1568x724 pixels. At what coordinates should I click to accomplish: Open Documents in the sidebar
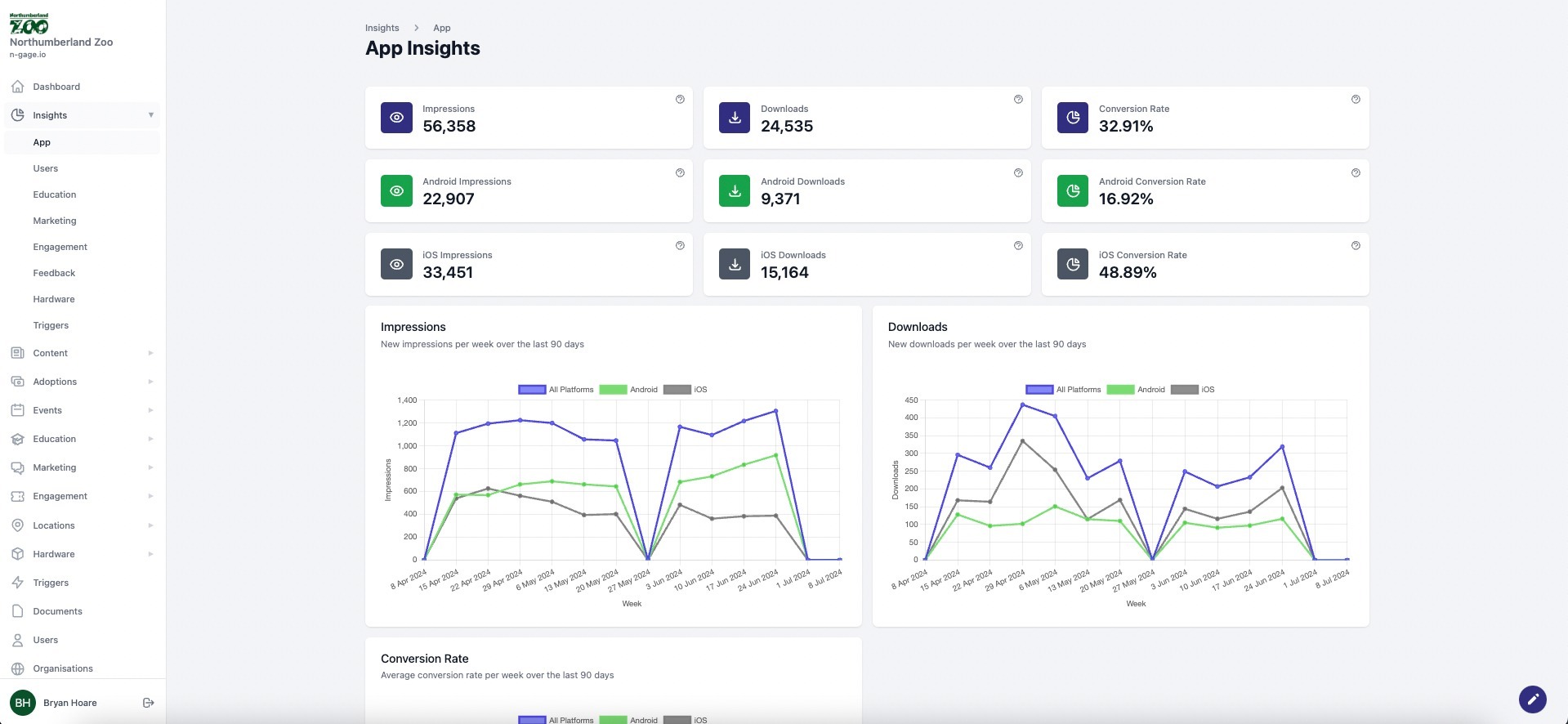pos(57,611)
